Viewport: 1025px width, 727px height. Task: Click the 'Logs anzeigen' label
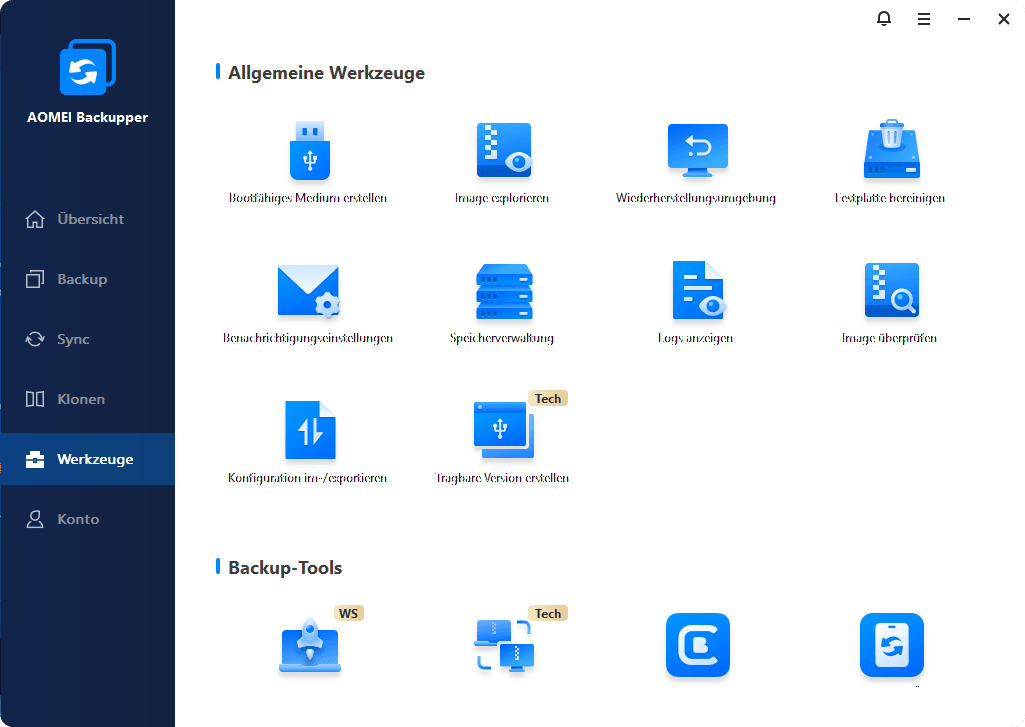coord(696,338)
